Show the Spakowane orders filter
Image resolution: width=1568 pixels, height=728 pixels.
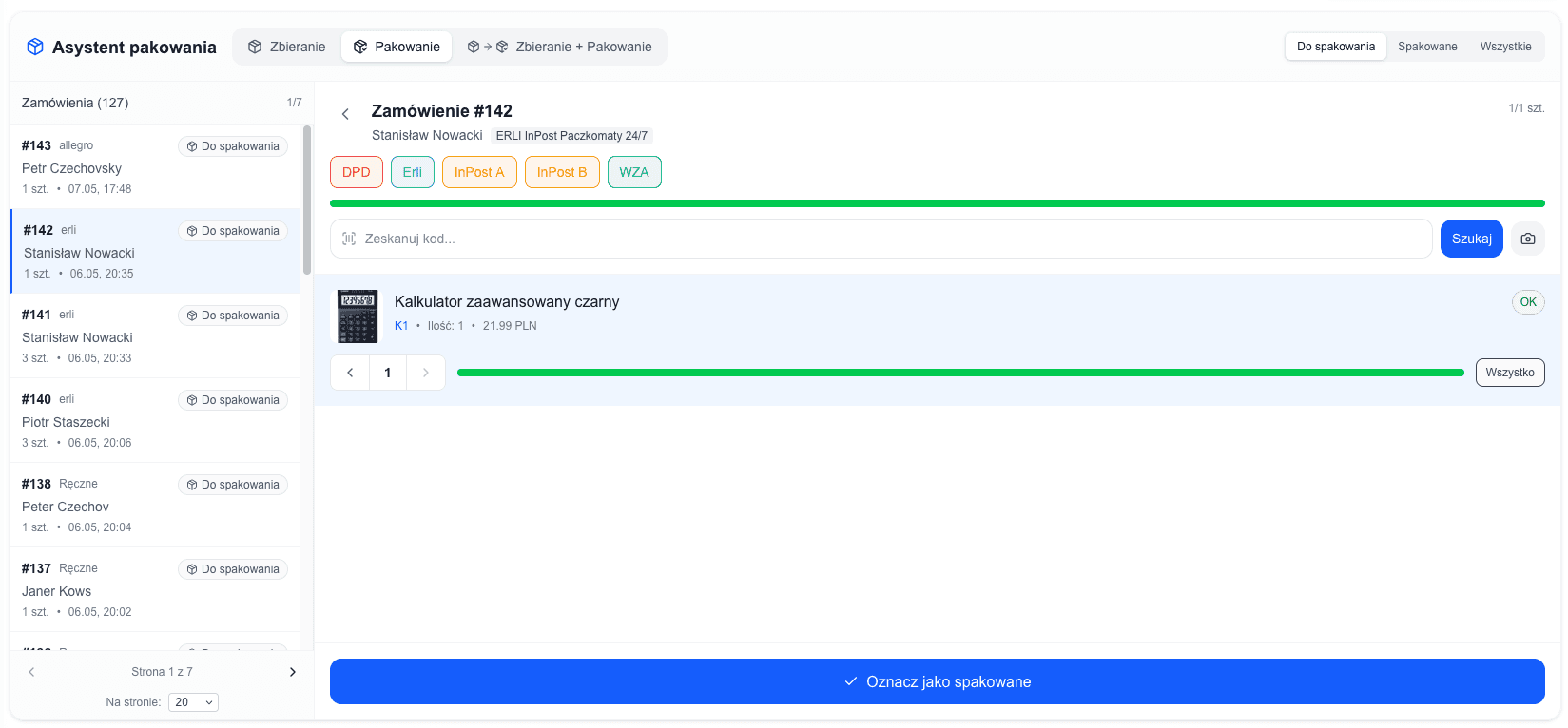pos(1427,47)
